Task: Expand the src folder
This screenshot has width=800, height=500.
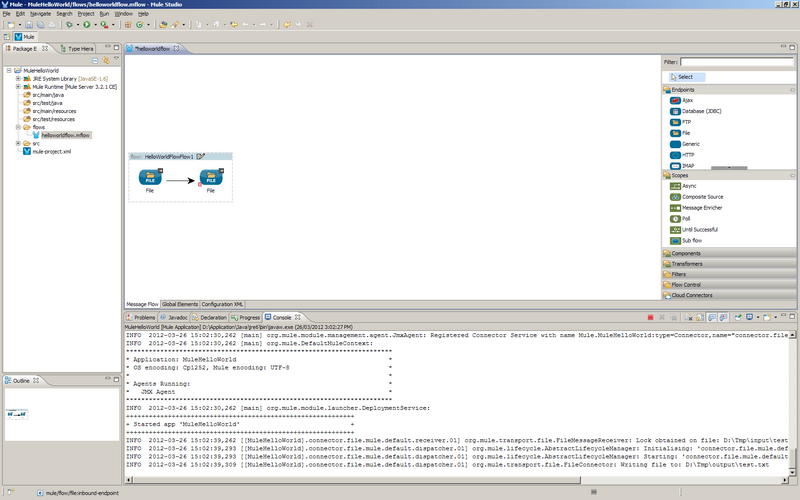Action: point(18,143)
